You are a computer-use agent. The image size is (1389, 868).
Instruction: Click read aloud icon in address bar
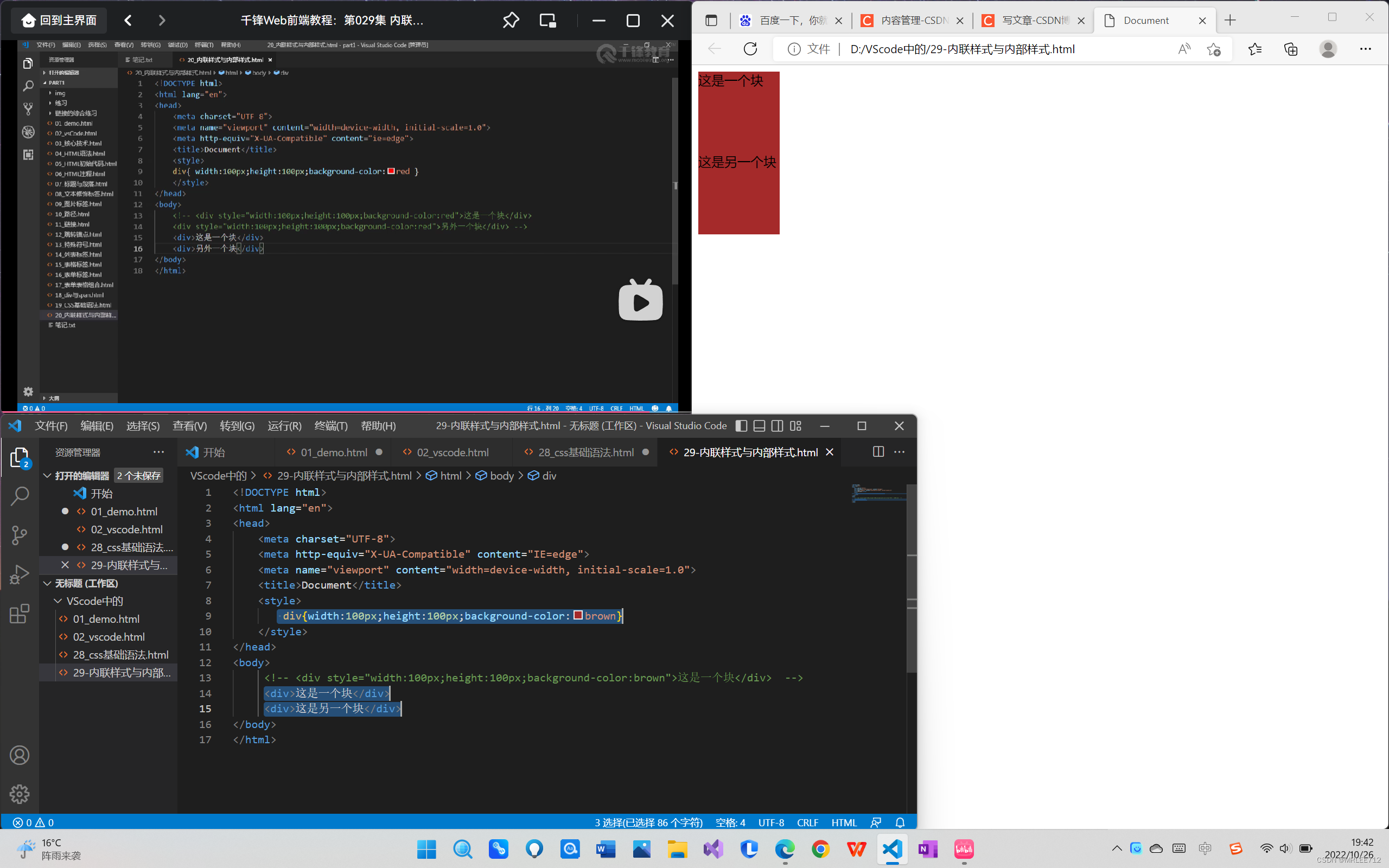[1184, 49]
